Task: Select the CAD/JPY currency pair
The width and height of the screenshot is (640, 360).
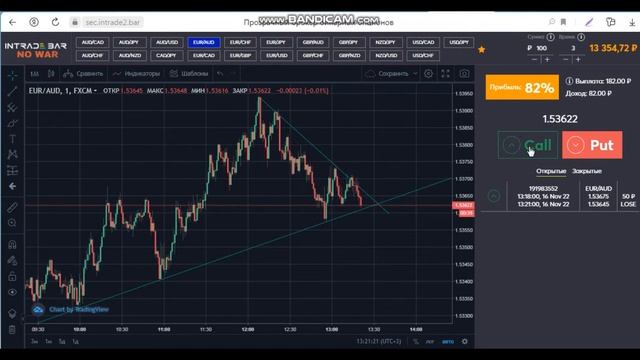Action: point(166,56)
